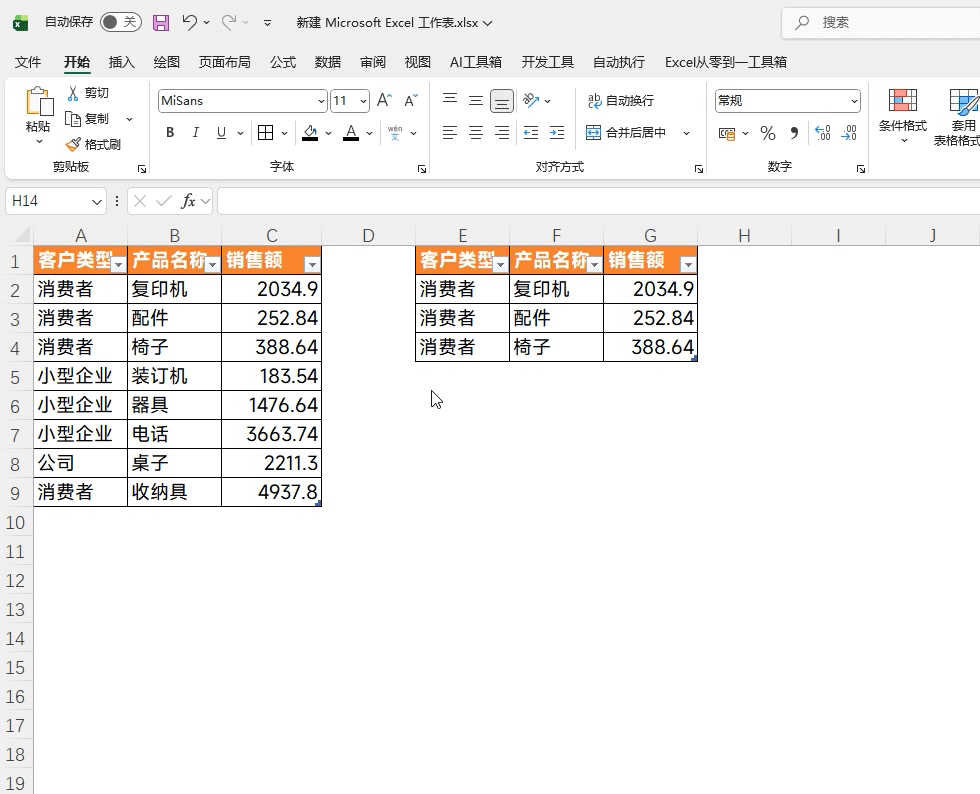The height and width of the screenshot is (794, 980).
Task: Open filter dropdown for column C 销售额
Action: [x=312, y=265]
